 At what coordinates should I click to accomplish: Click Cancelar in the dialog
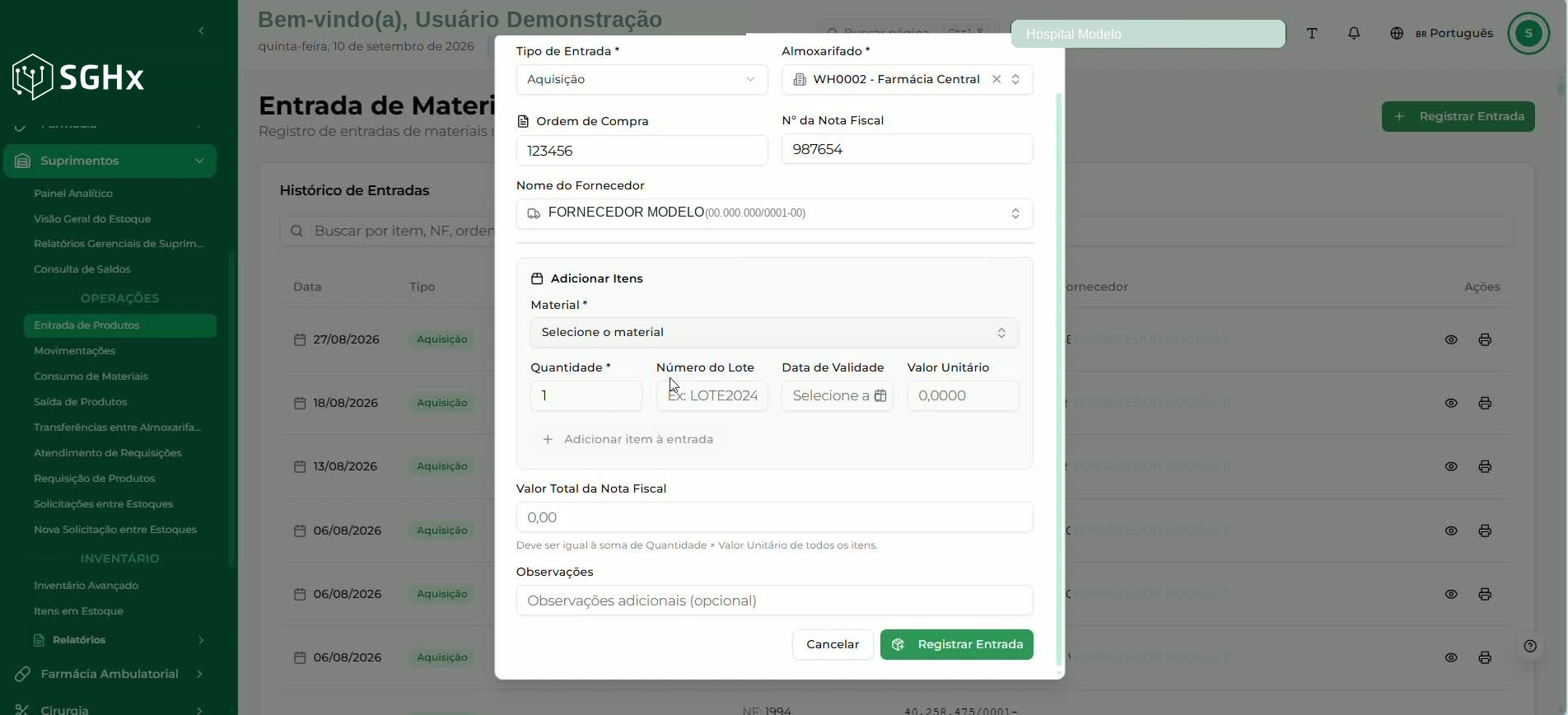point(833,644)
